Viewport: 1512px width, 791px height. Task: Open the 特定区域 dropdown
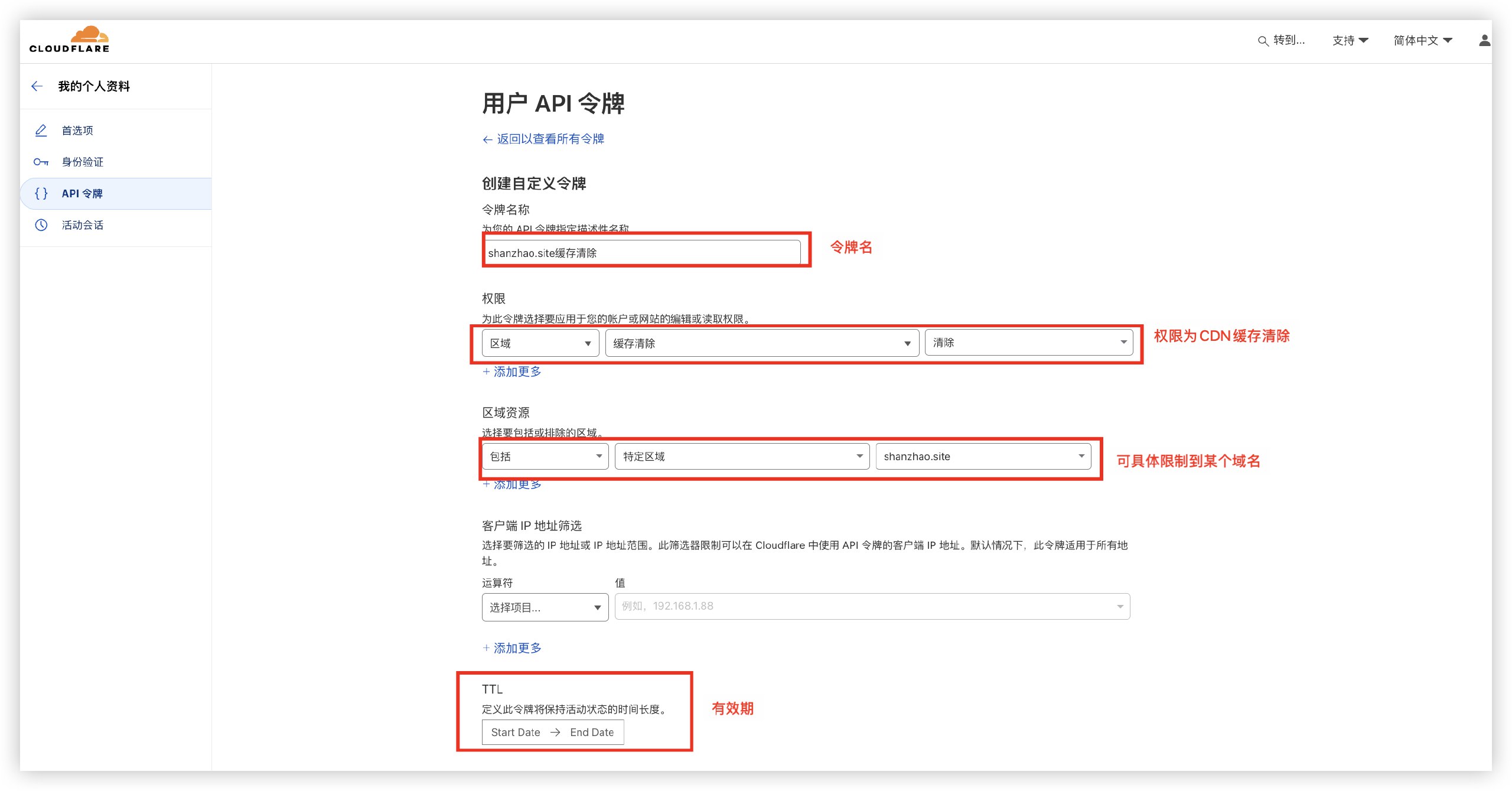(x=742, y=457)
